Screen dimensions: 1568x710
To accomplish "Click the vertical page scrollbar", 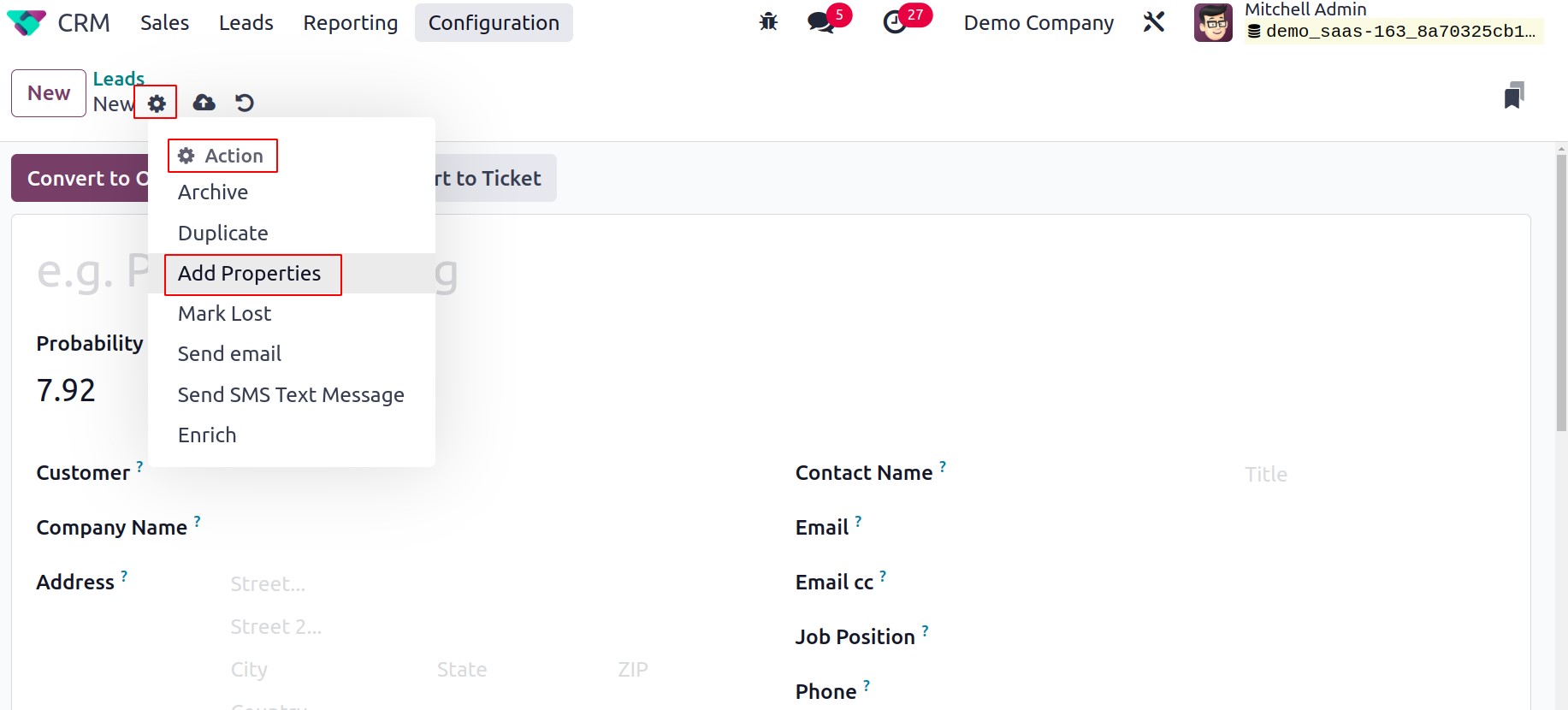I will (x=1561, y=291).
